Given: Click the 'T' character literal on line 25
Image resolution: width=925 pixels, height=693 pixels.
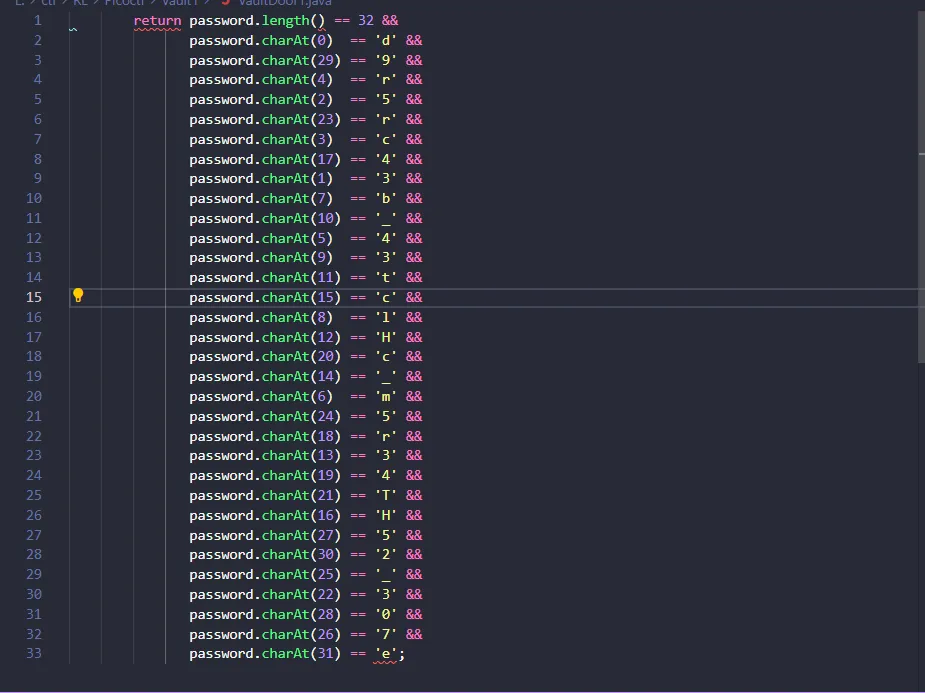Looking at the screenshot, I should pos(385,495).
